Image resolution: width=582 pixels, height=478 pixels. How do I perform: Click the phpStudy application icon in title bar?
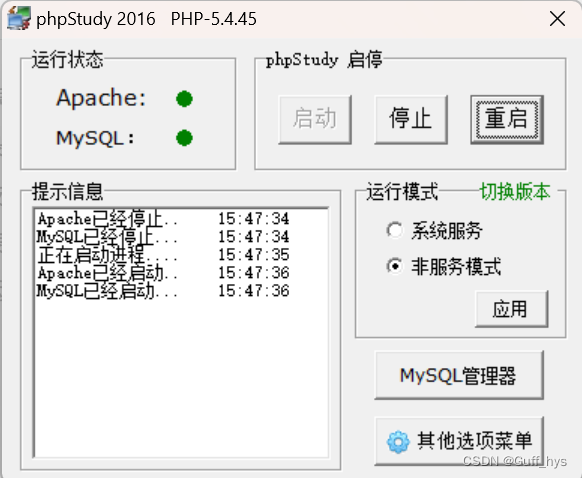pos(19,18)
